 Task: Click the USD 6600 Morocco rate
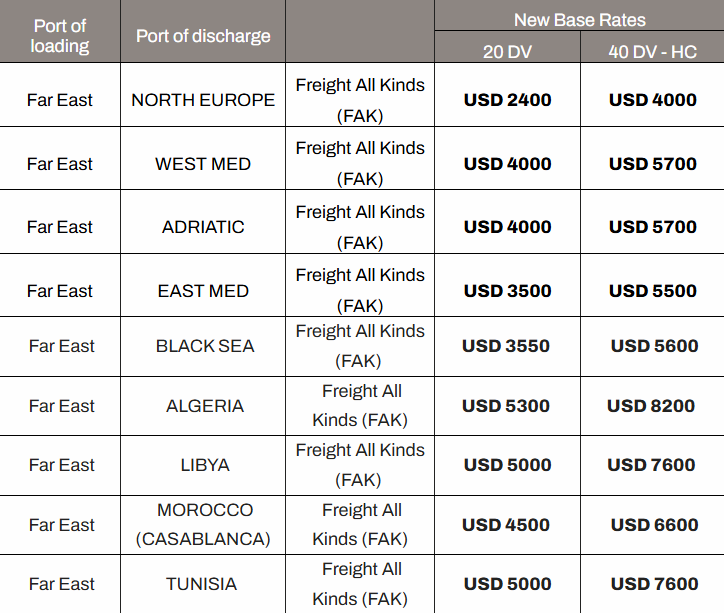(654, 525)
